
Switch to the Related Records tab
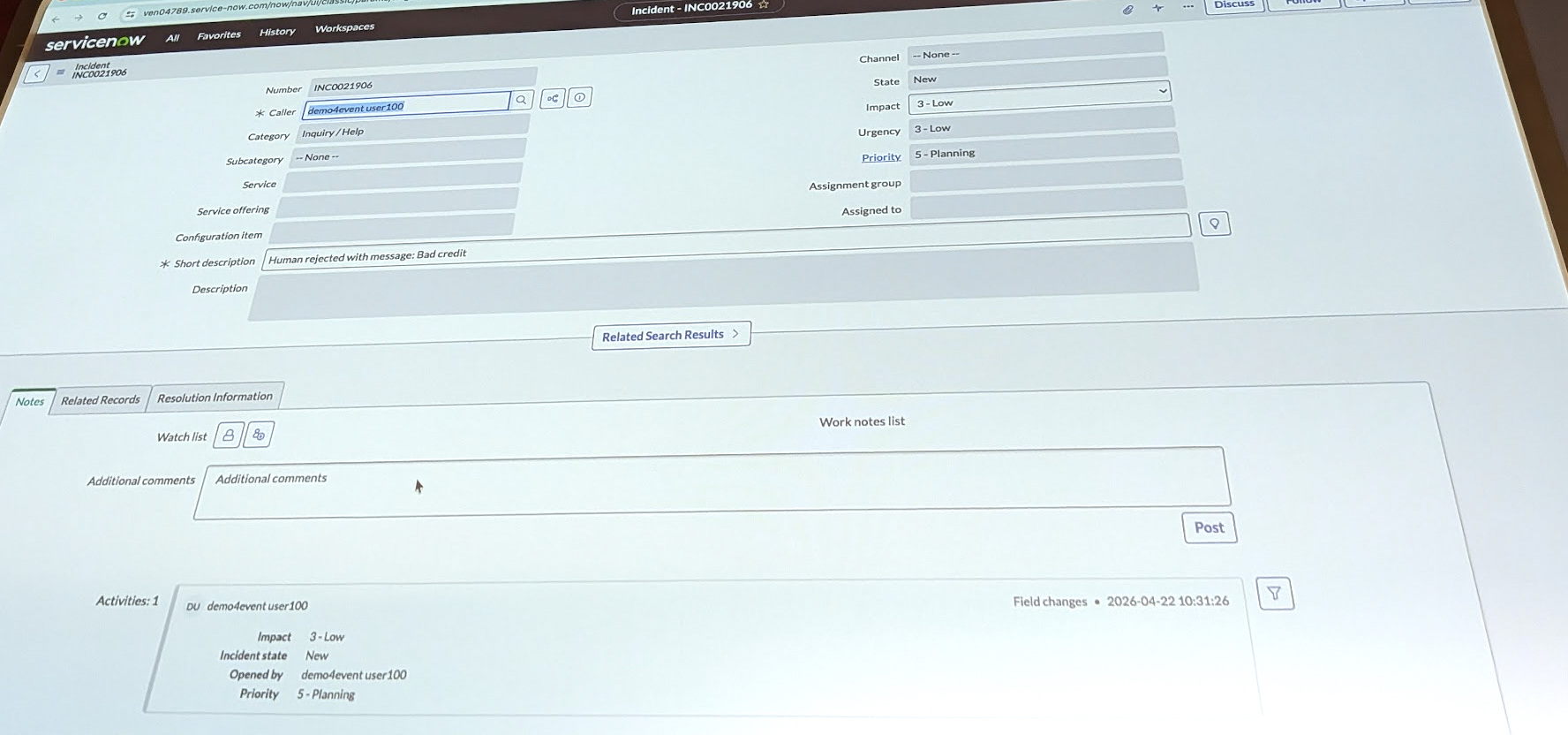click(x=101, y=400)
